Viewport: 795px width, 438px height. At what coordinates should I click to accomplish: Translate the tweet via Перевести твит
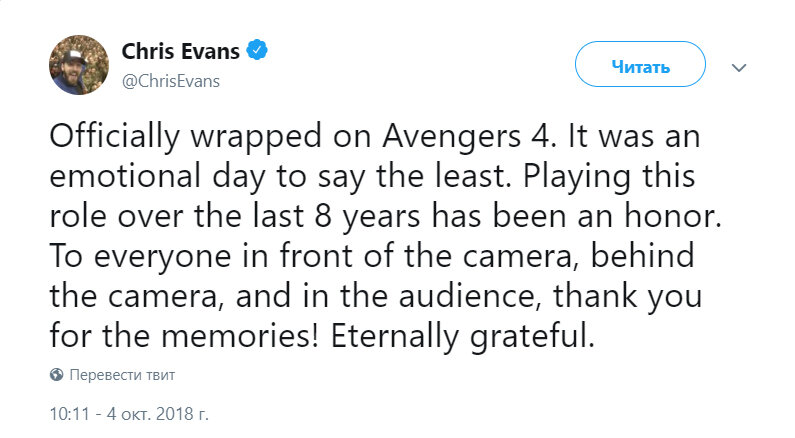[122, 375]
